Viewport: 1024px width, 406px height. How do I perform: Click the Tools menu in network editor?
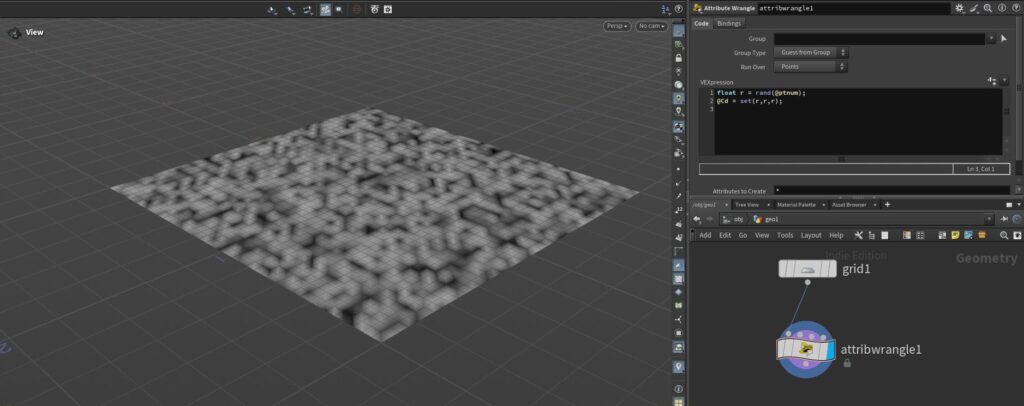[x=785, y=235]
